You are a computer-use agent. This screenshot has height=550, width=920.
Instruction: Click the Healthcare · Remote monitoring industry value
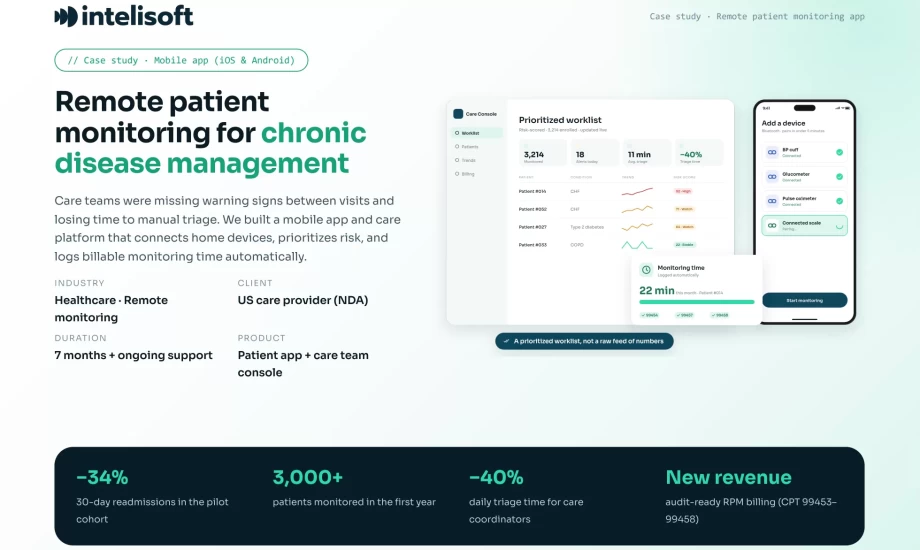point(111,309)
